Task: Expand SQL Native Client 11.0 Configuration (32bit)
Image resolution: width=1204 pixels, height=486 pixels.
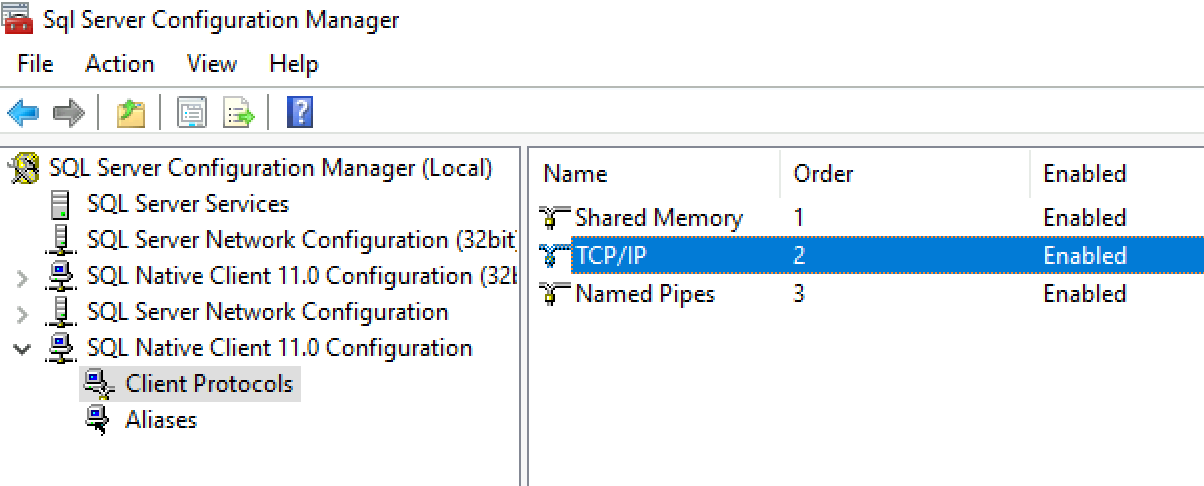Action: pos(23,277)
